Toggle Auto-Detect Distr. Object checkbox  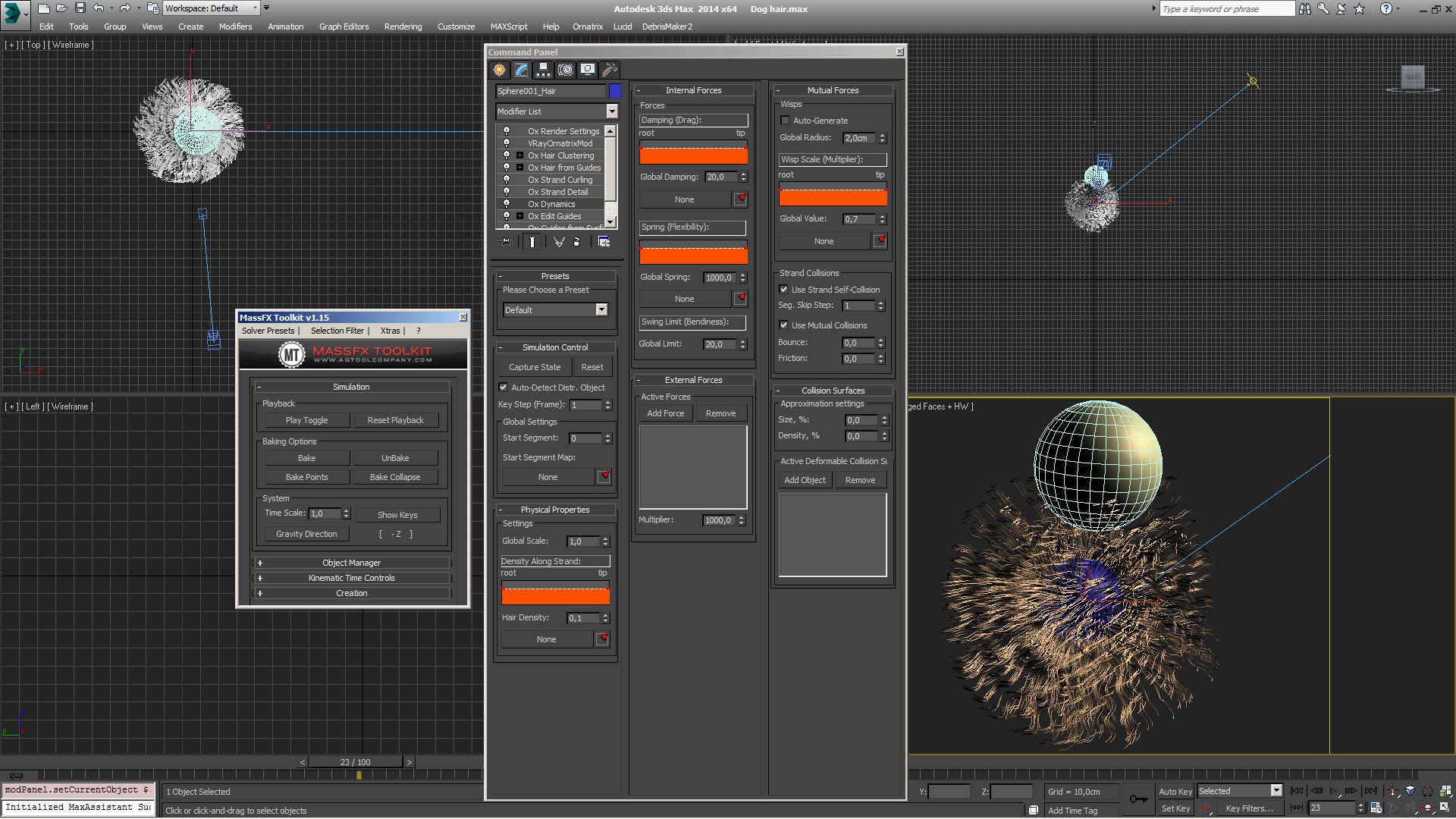[503, 388]
